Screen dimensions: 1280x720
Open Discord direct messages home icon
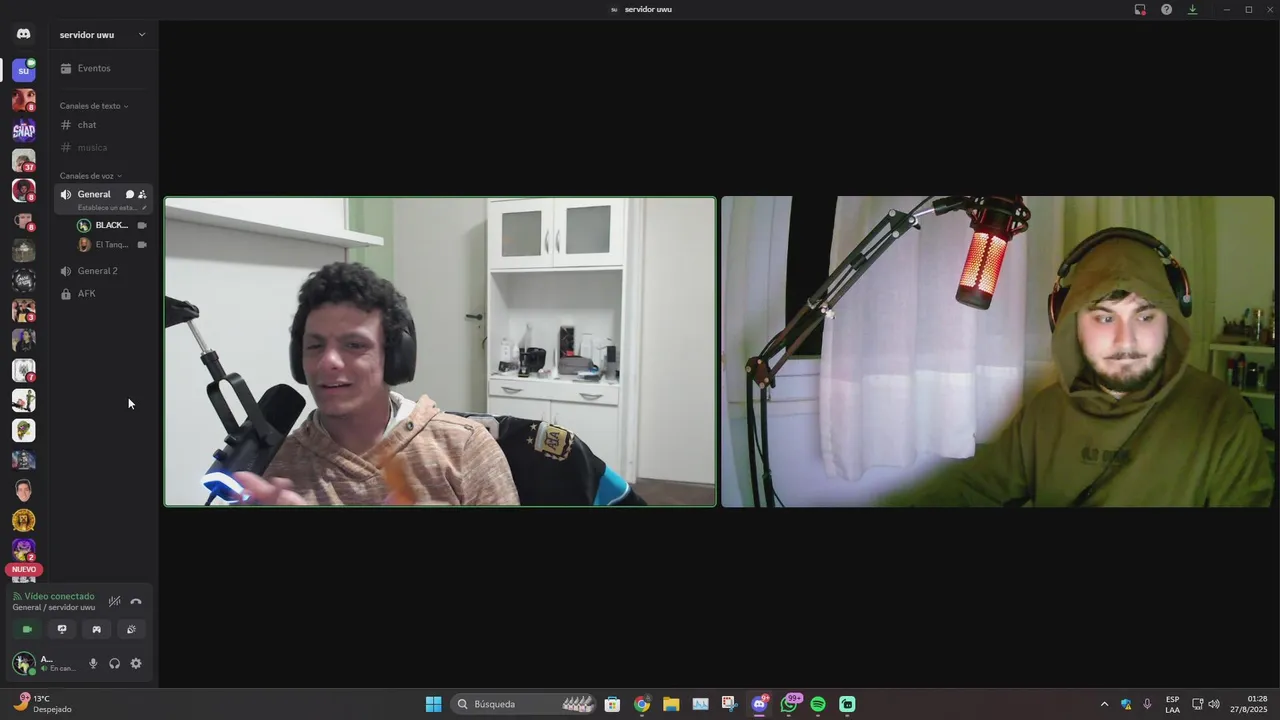click(x=23, y=34)
